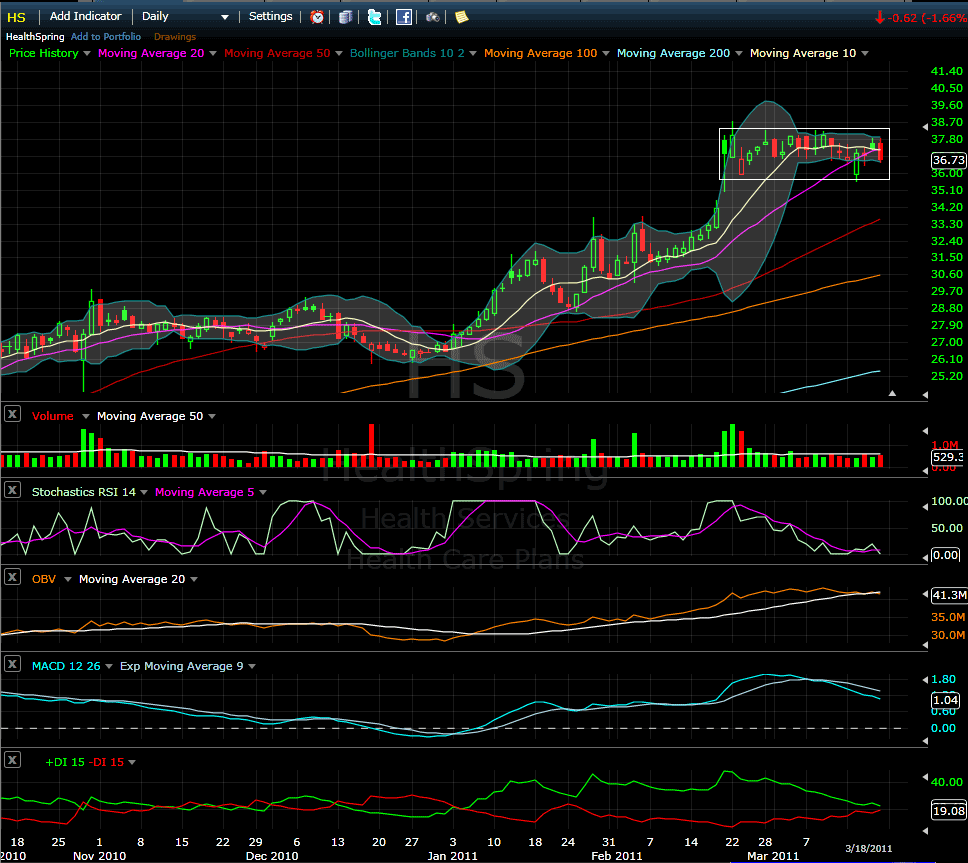Viewport: 968px width, 863px height.
Task: Select the magenta Moving Average 5 label
Action: tap(204, 492)
